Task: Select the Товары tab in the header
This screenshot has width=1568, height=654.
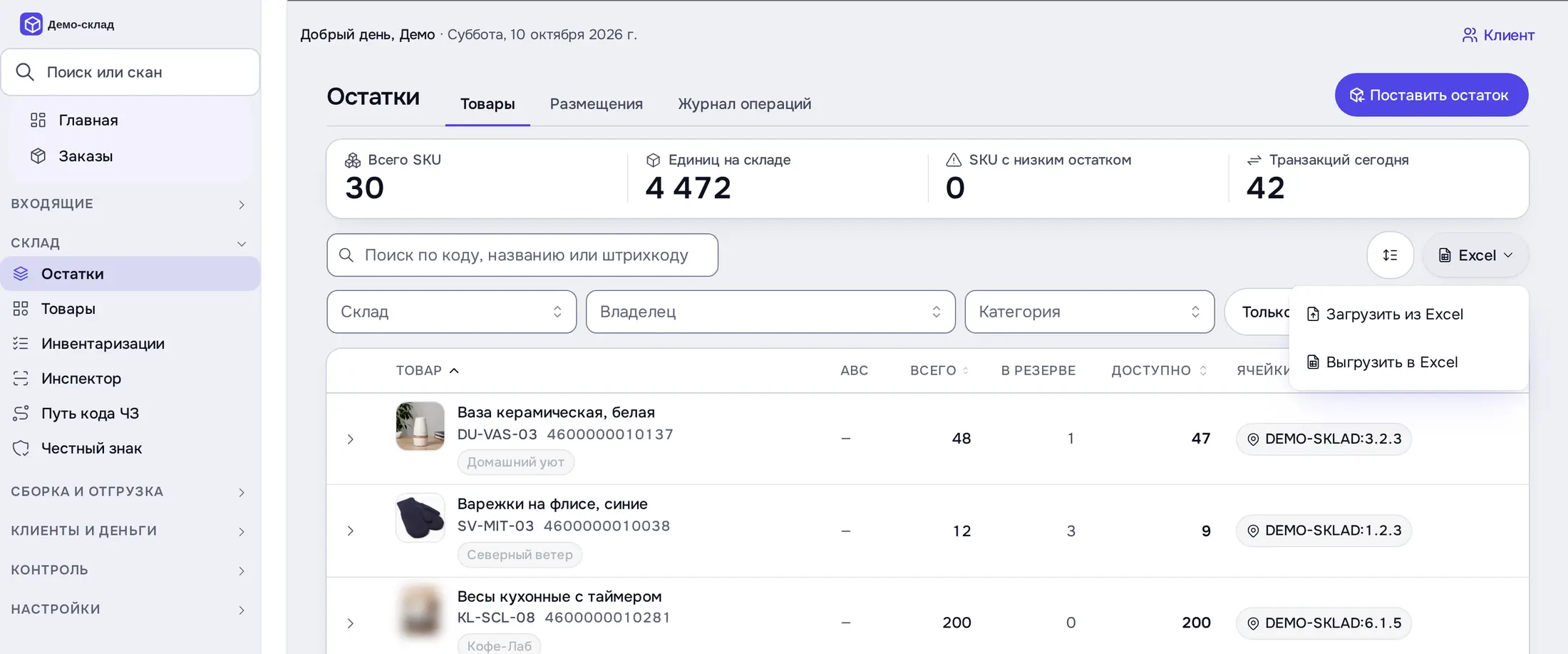Action: click(x=488, y=104)
